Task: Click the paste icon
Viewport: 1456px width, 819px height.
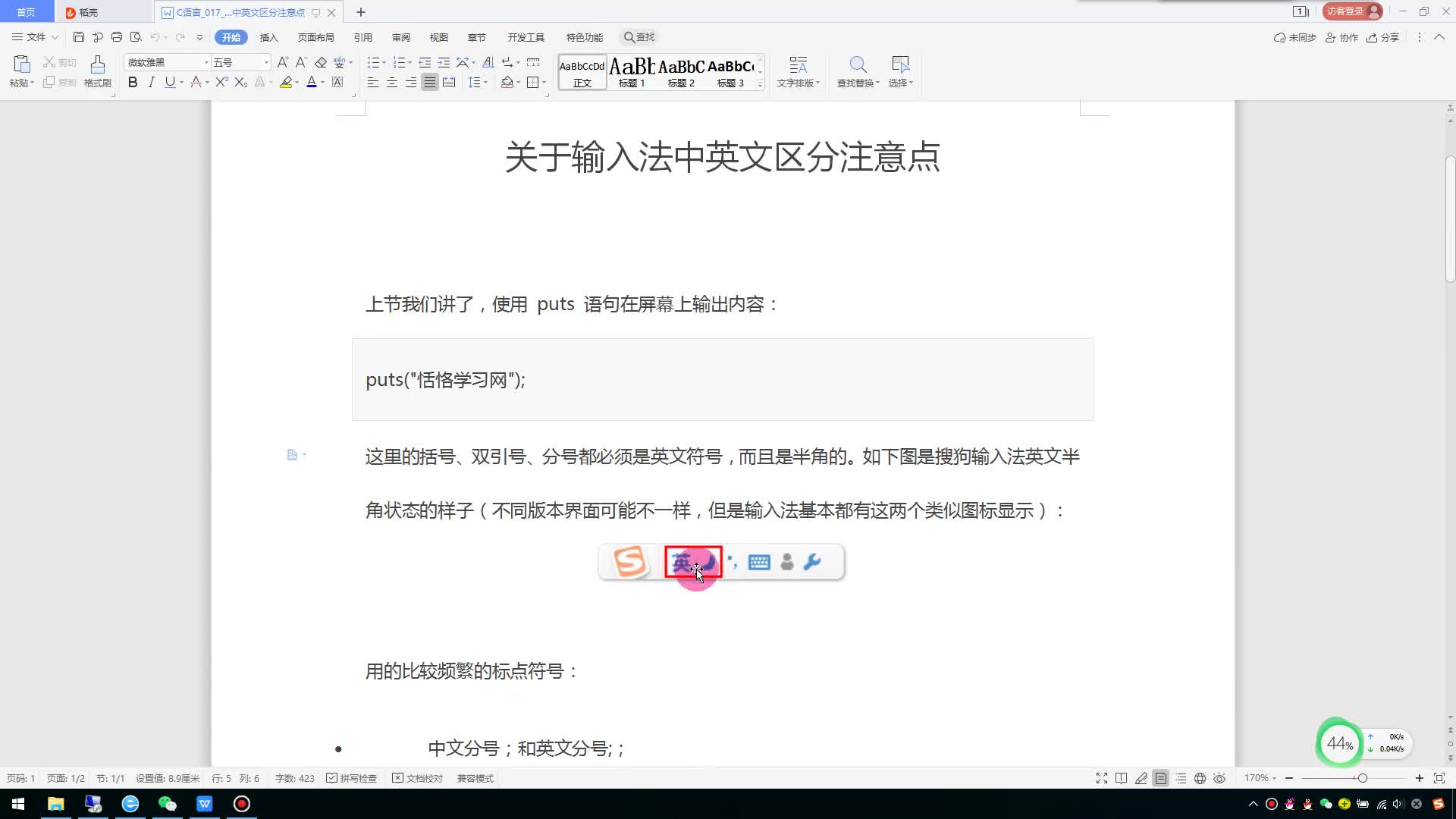Action: pos(21,64)
